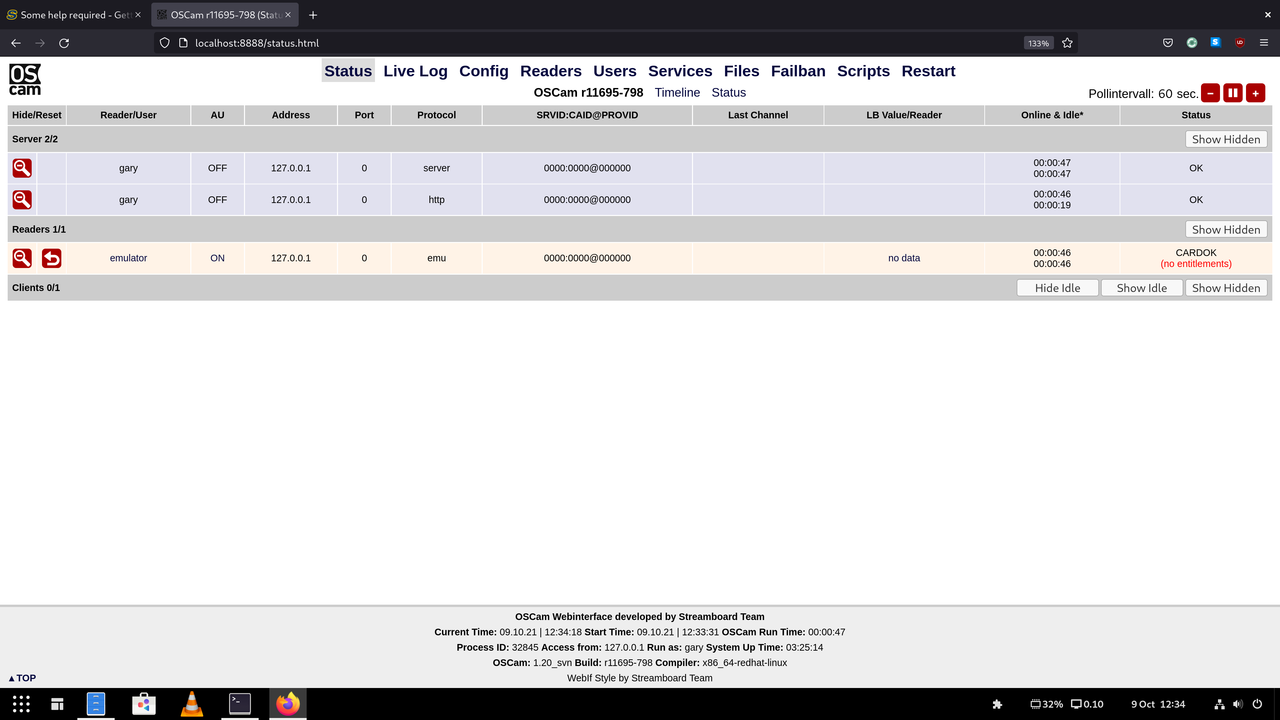Open the software store taskbar icon
The image size is (1280, 720).
coord(144,704)
